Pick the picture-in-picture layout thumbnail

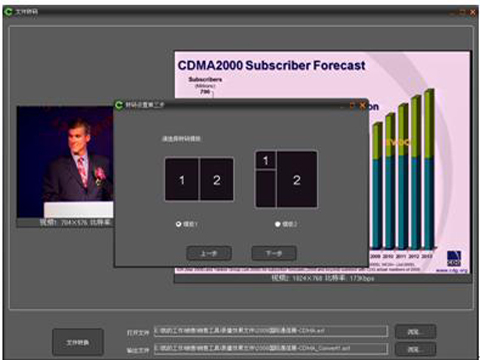click(286, 179)
